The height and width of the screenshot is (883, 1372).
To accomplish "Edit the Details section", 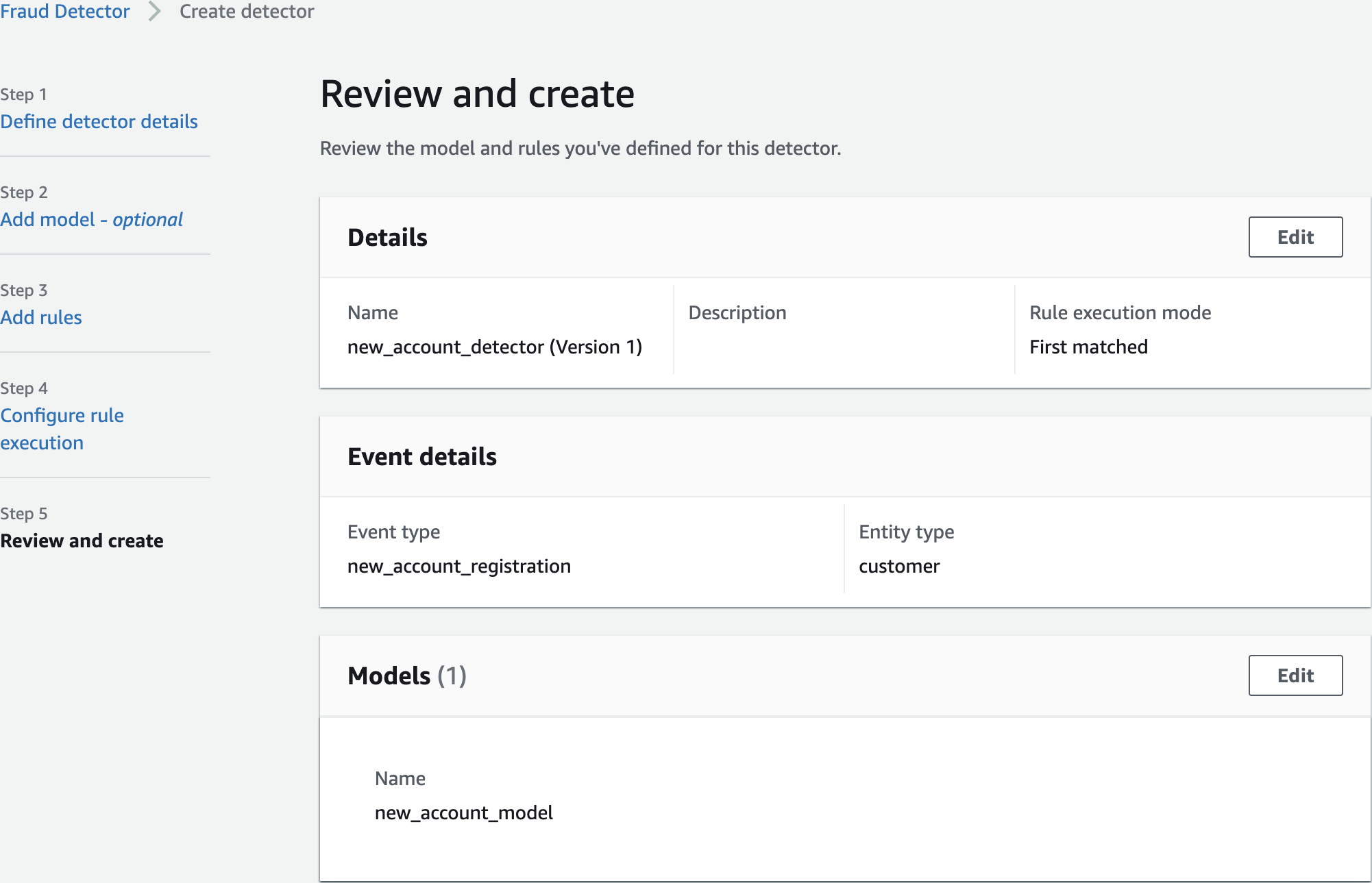I will coord(1295,237).
